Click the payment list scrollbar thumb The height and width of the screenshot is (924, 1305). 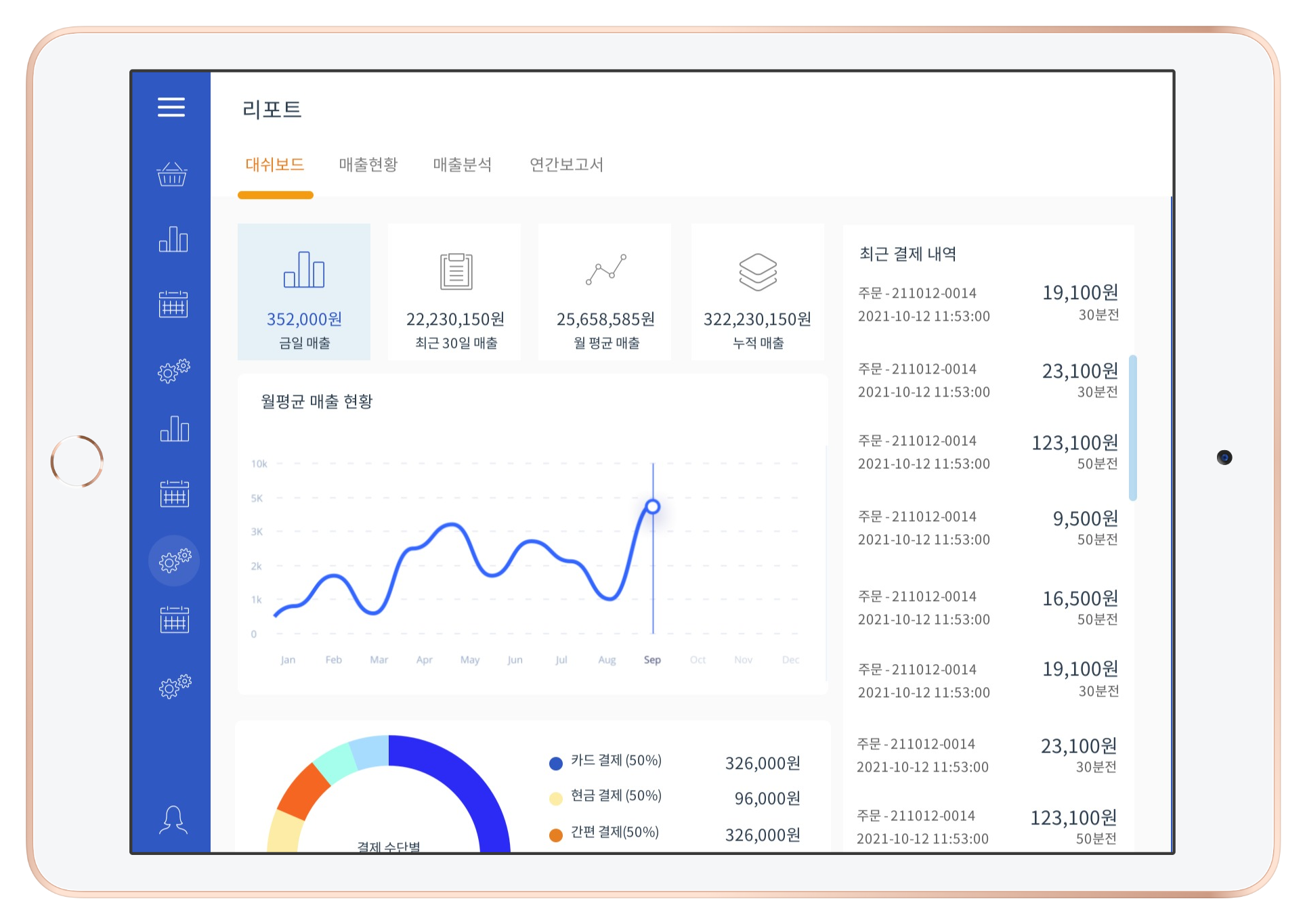(x=1133, y=427)
